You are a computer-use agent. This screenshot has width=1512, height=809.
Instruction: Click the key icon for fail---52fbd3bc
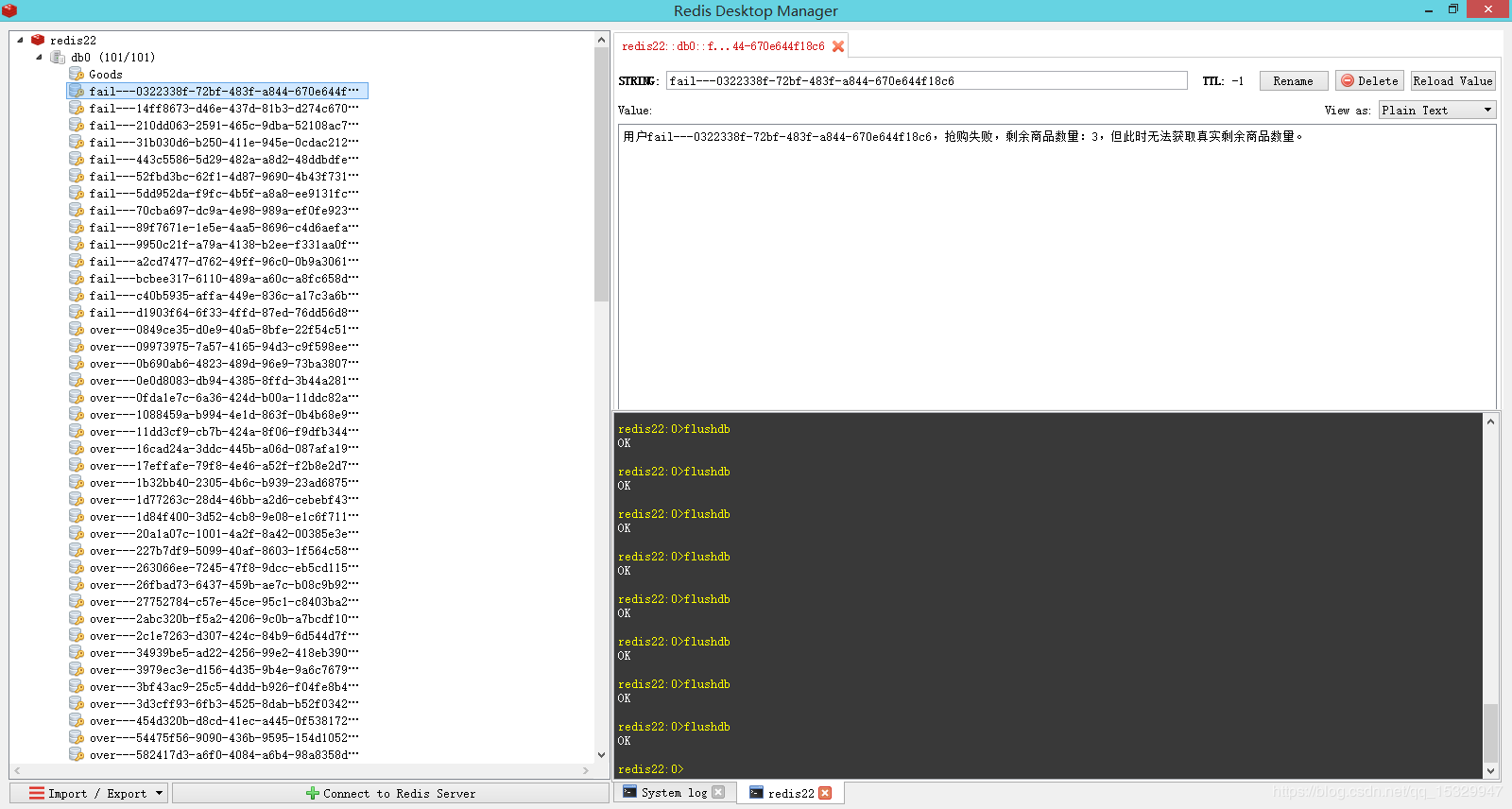point(77,176)
